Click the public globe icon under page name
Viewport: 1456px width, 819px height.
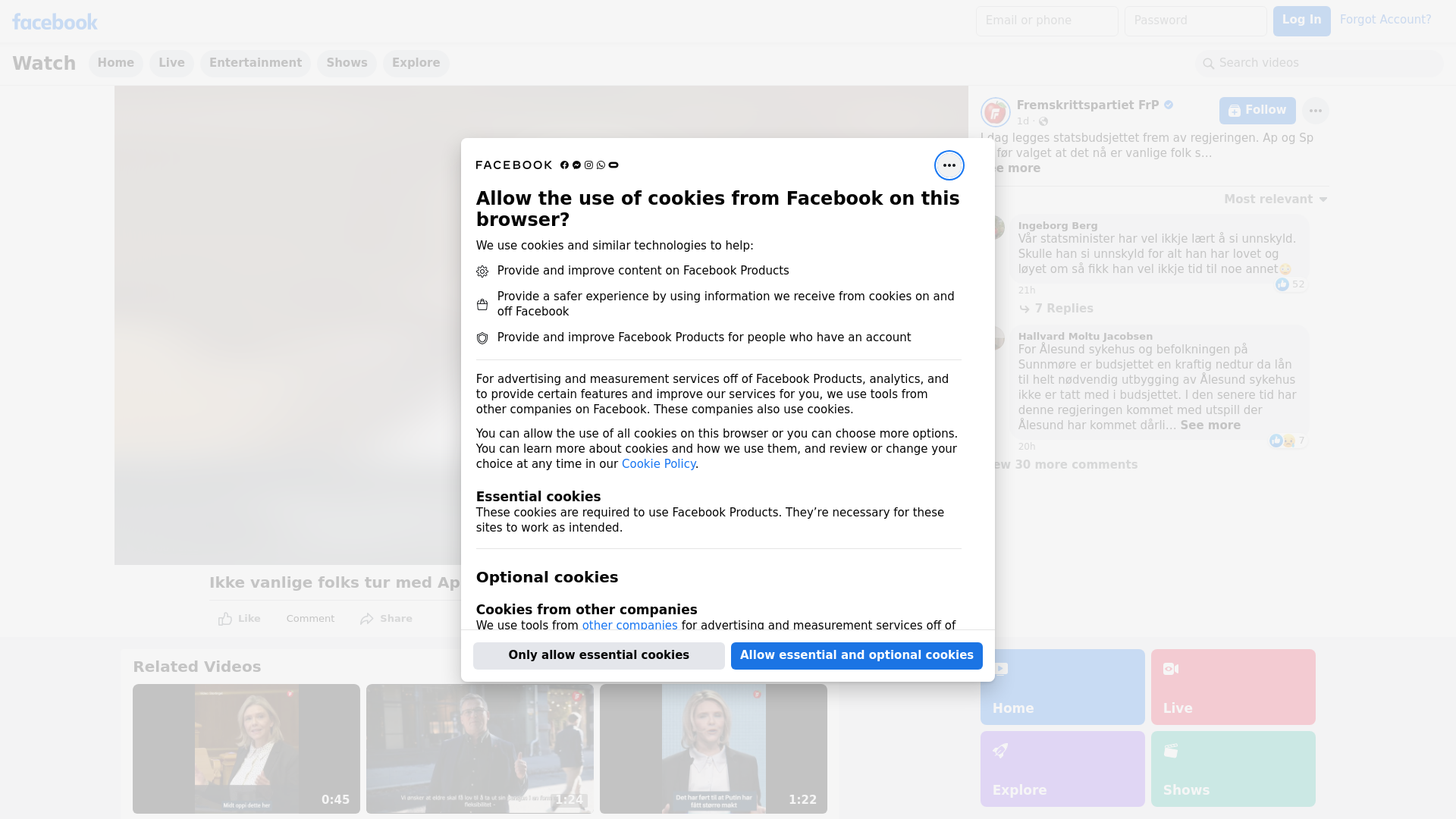point(1043,121)
